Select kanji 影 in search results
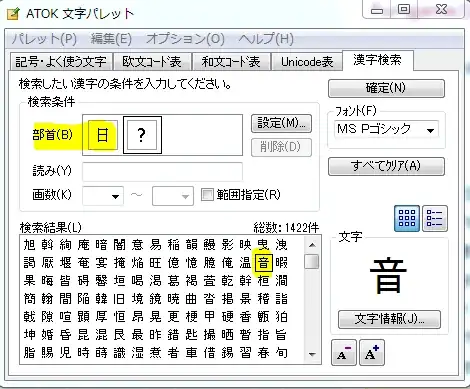The image size is (470, 389). pyautogui.click(x=227, y=245)
